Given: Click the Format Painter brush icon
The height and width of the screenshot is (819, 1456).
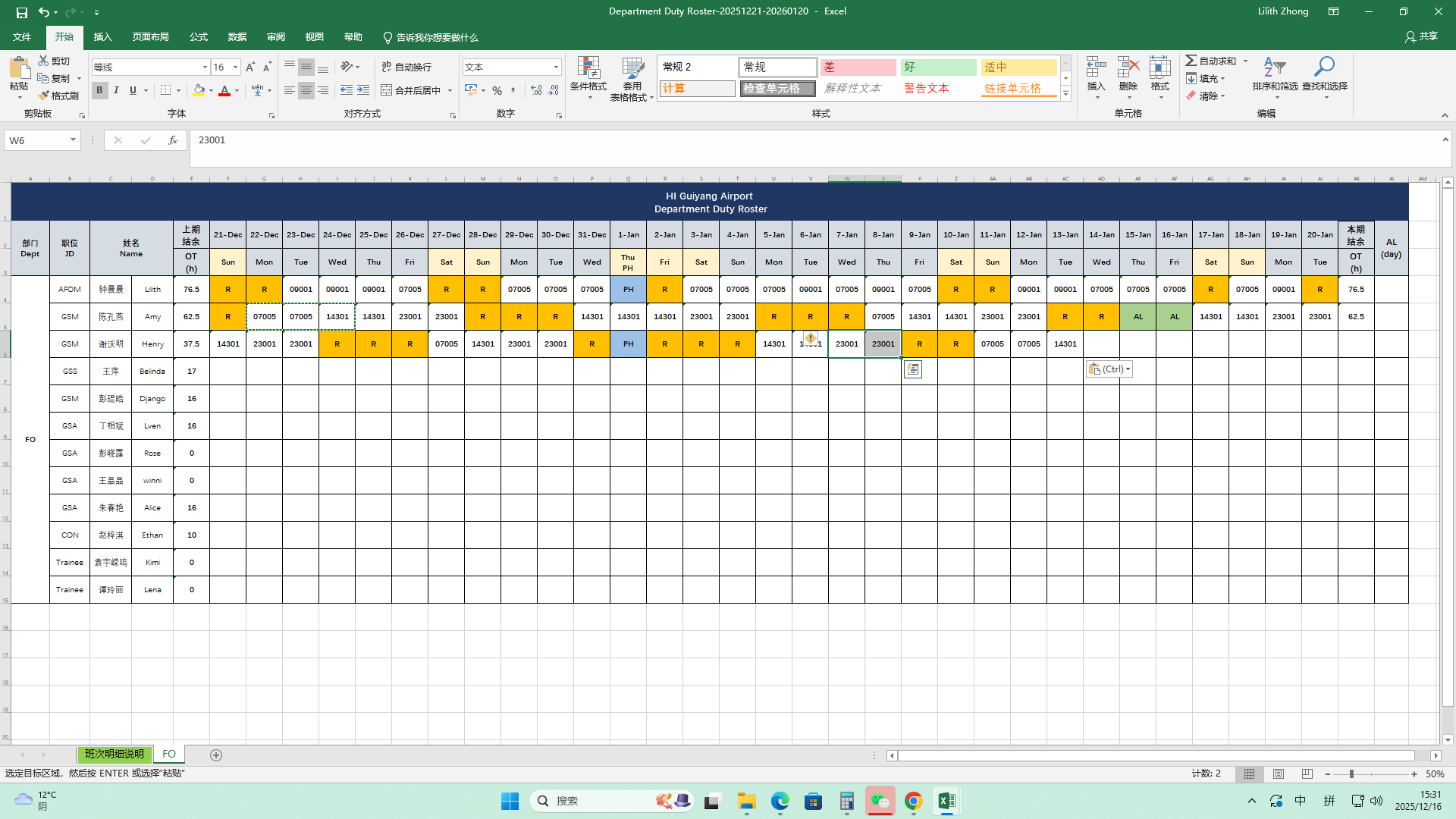Looking at the screenshot, I should 44,96.
